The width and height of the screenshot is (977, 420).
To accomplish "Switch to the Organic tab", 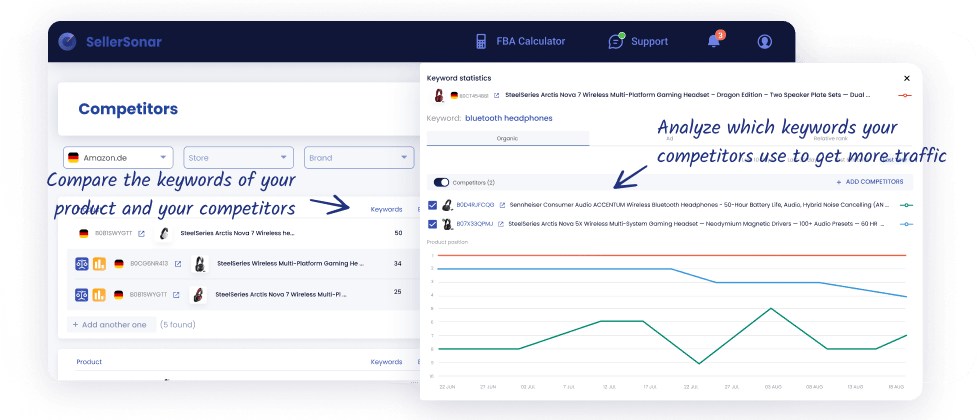I will point(507,139).
